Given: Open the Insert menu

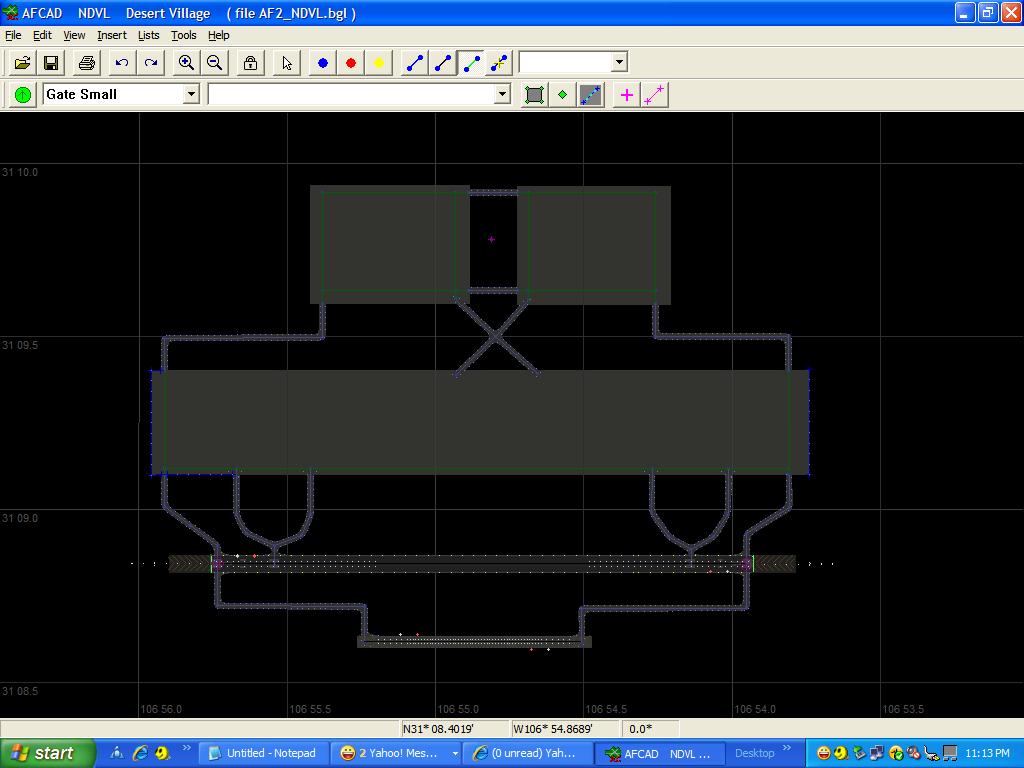Looking at the screenshot, I should [111, 35].
